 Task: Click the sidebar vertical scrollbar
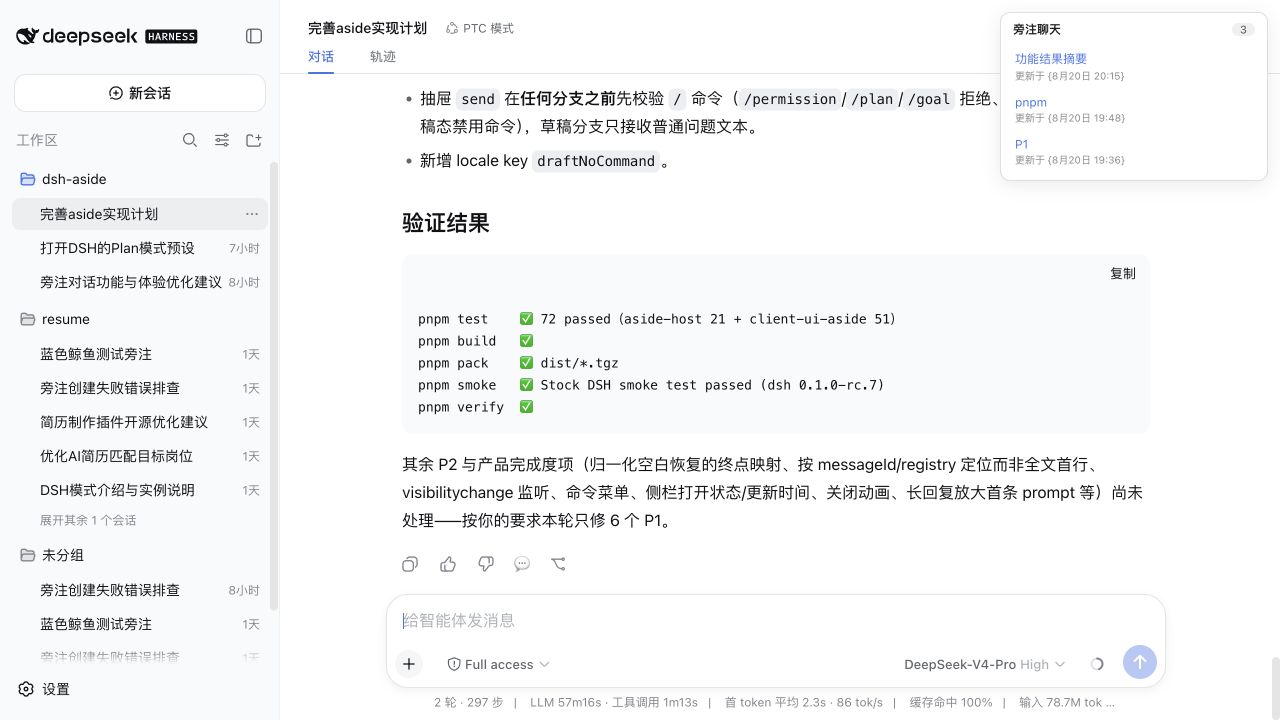pos(274,385)
